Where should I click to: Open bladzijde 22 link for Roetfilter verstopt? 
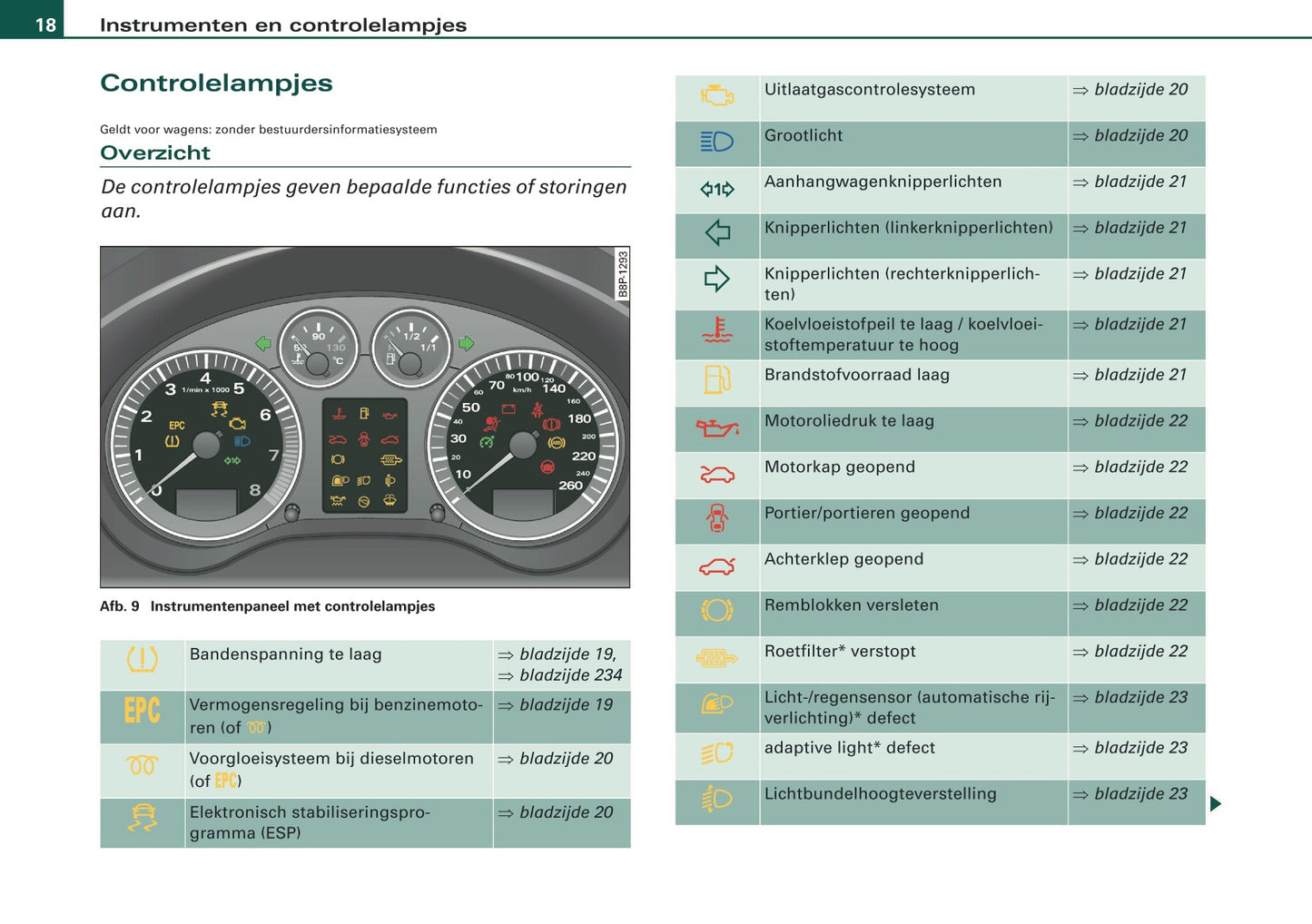[x=1130, y=652]
